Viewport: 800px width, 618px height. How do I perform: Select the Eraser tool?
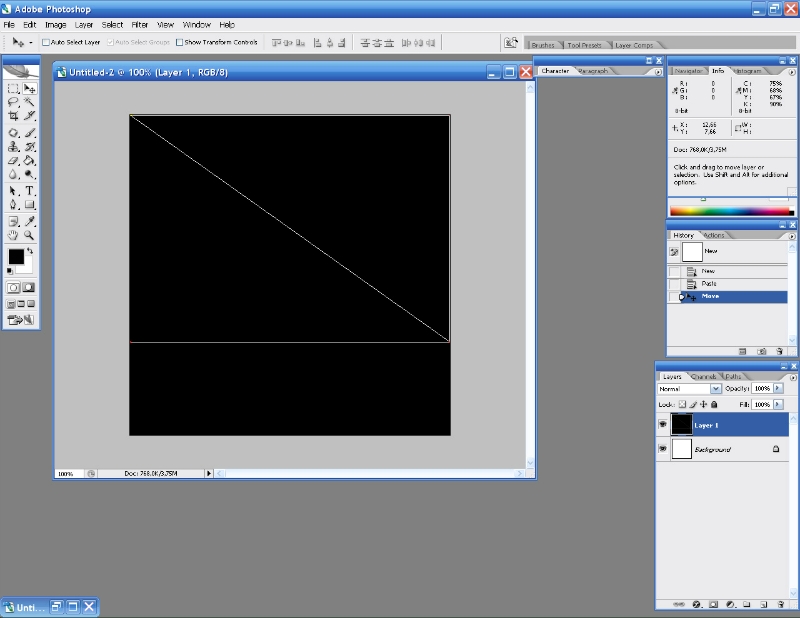point(14,160)
